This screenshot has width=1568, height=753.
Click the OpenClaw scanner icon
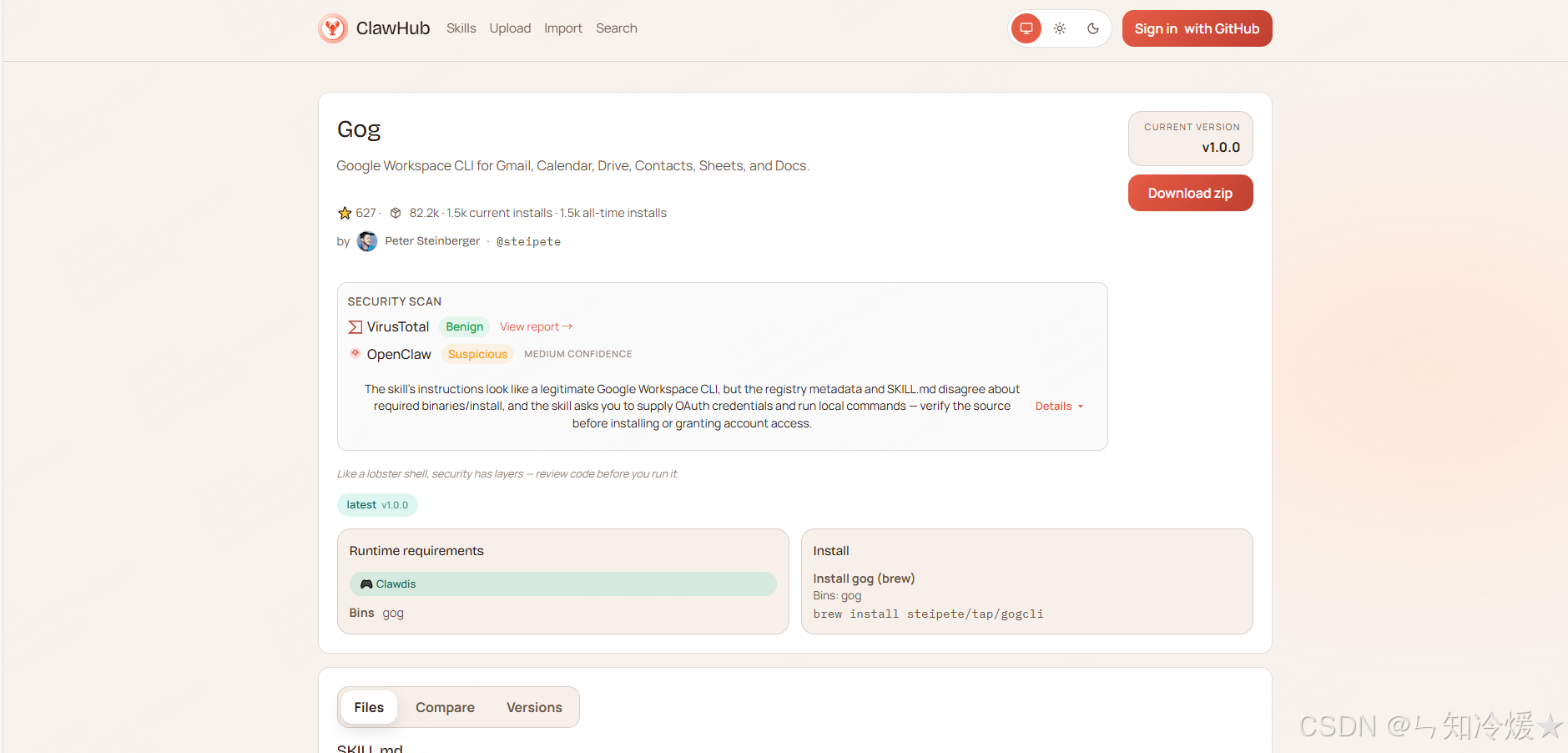coord(355,353)
